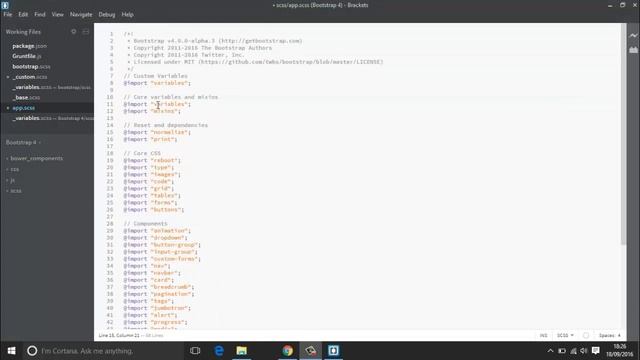Click the '// Core variables and mixins' comment
The height and width of the screenshot is (360, 640).
click(171, 97)
